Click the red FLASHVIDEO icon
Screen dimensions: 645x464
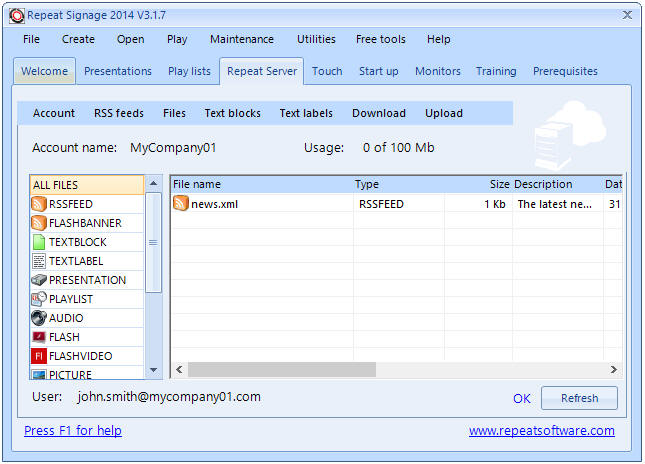pyautogui.click(x=39, y=356)
